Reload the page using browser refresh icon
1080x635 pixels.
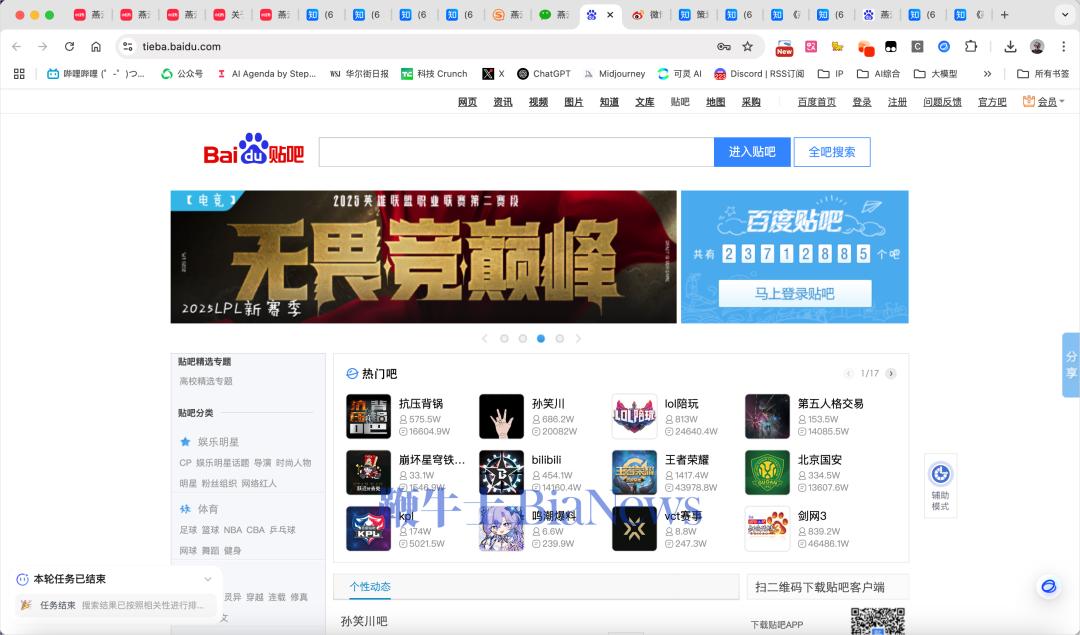[x=69, y=47]
